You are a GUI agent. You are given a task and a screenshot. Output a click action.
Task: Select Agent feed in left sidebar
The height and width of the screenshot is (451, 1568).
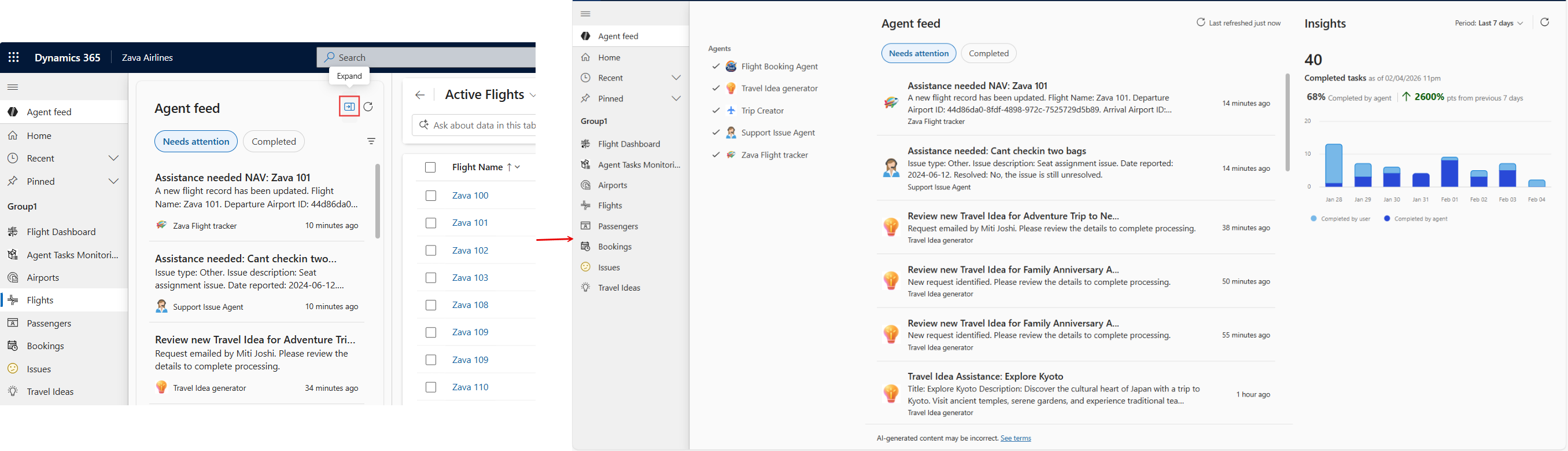tap(64, 112)
